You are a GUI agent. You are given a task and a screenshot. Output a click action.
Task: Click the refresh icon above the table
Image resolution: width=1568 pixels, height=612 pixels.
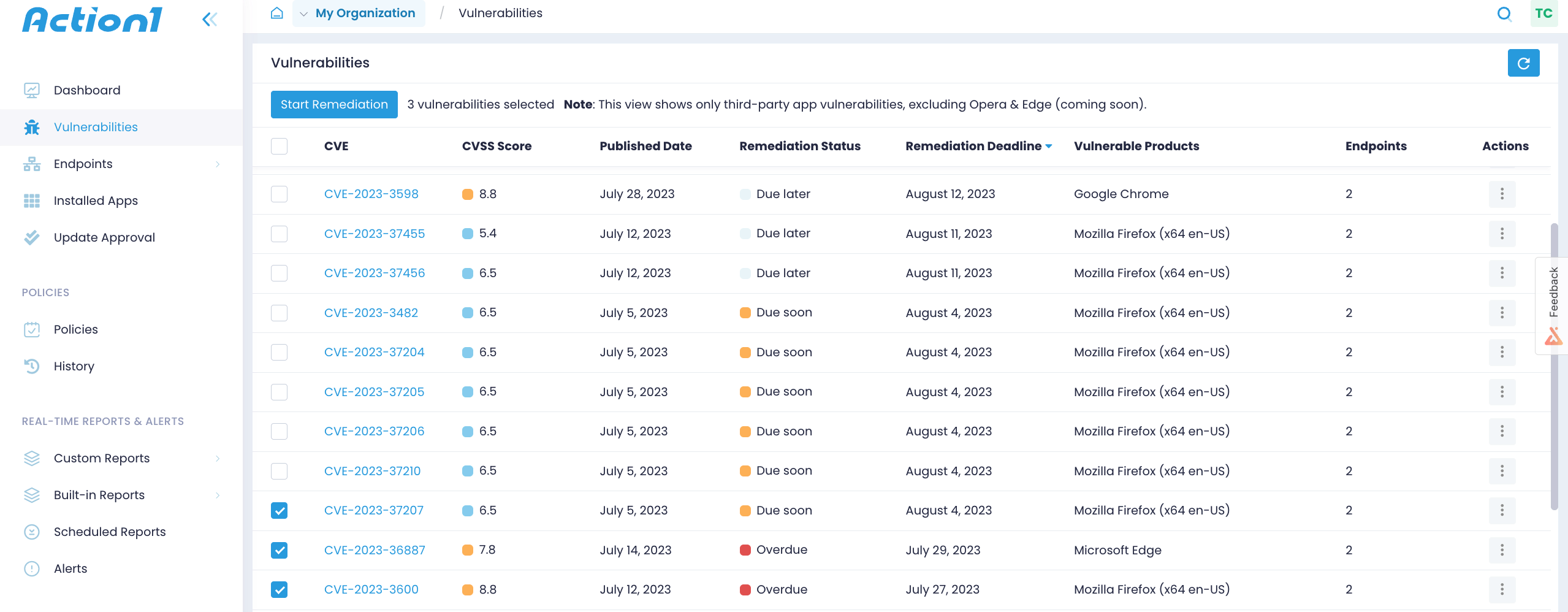click(x=1524, y=63)
